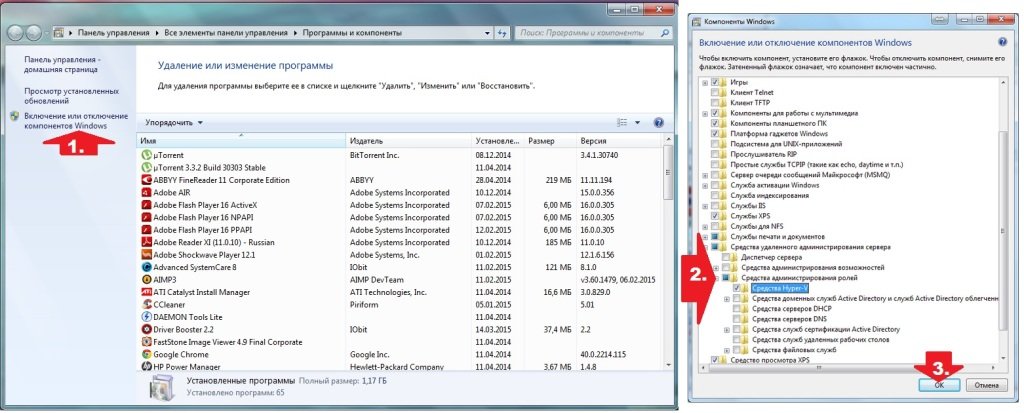1024x413 pixels.
Task: Expand the Игры tree node
Action: click(705, 82)
